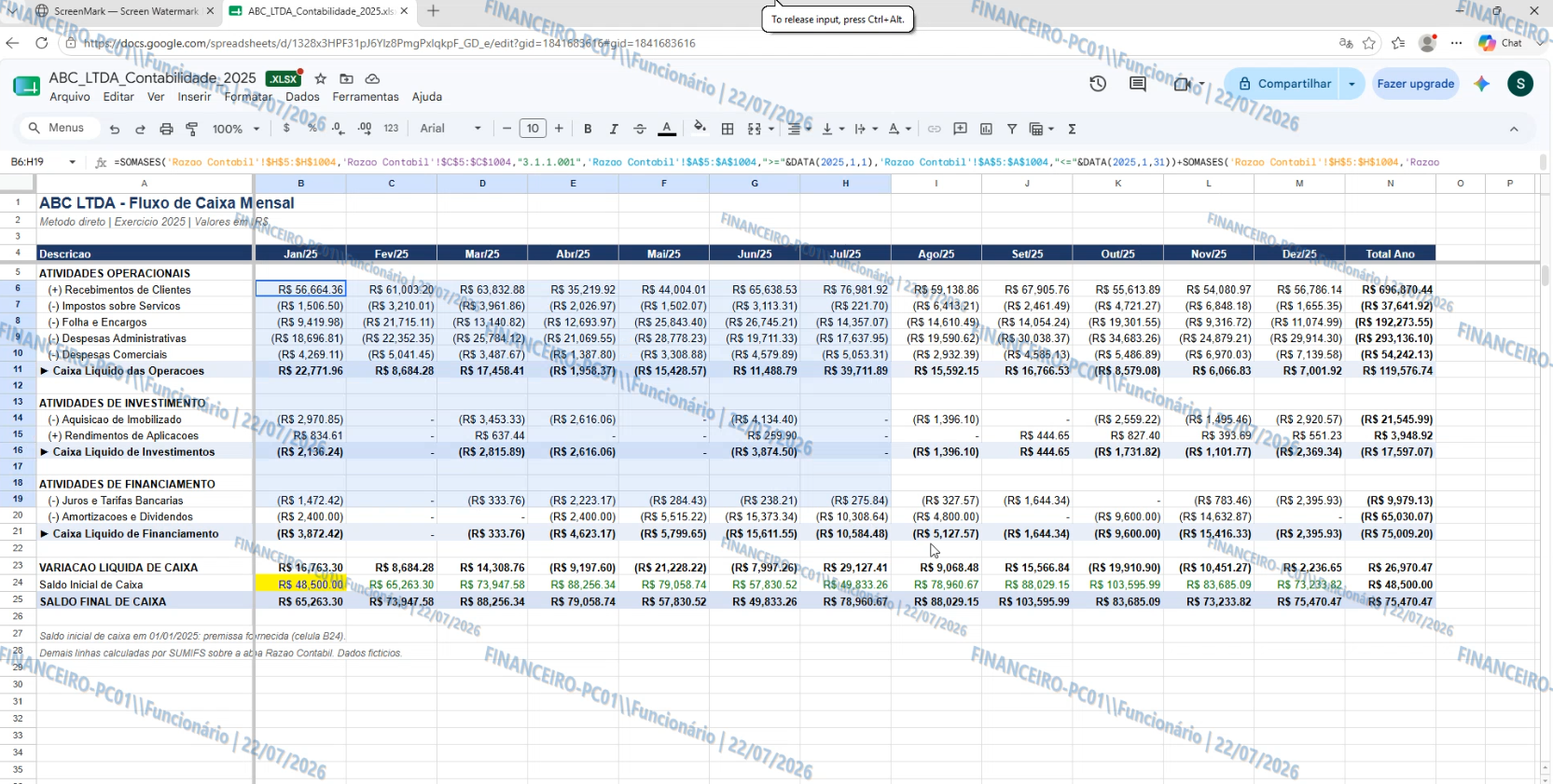Open the text color picker

[667, 129]
